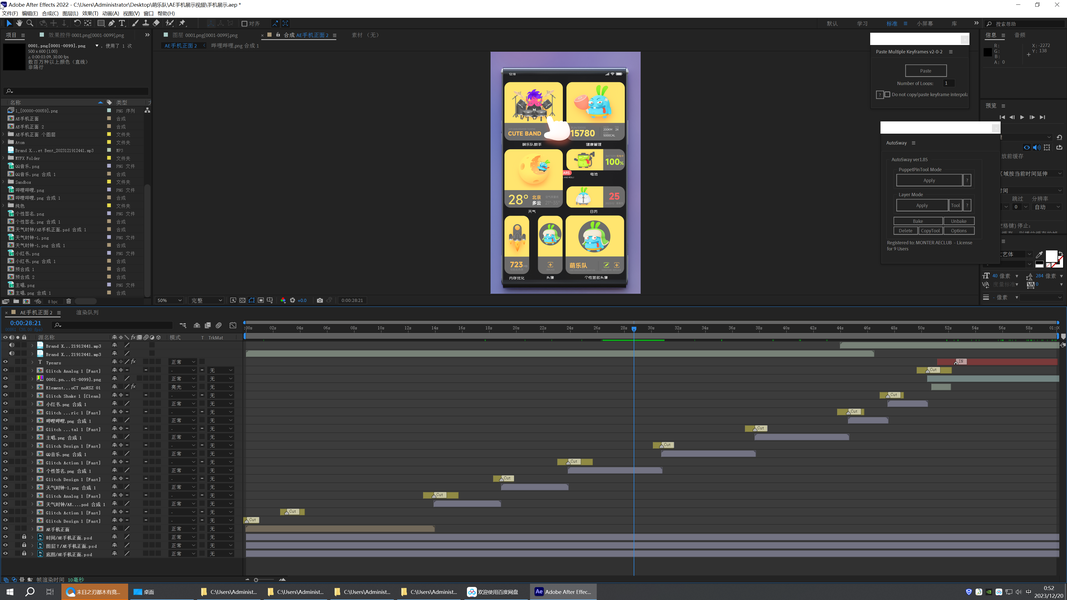Select the Brush tool
The width and height of the screenshot is (1067, 600).
pyautogui.click(x=135, y=23)
